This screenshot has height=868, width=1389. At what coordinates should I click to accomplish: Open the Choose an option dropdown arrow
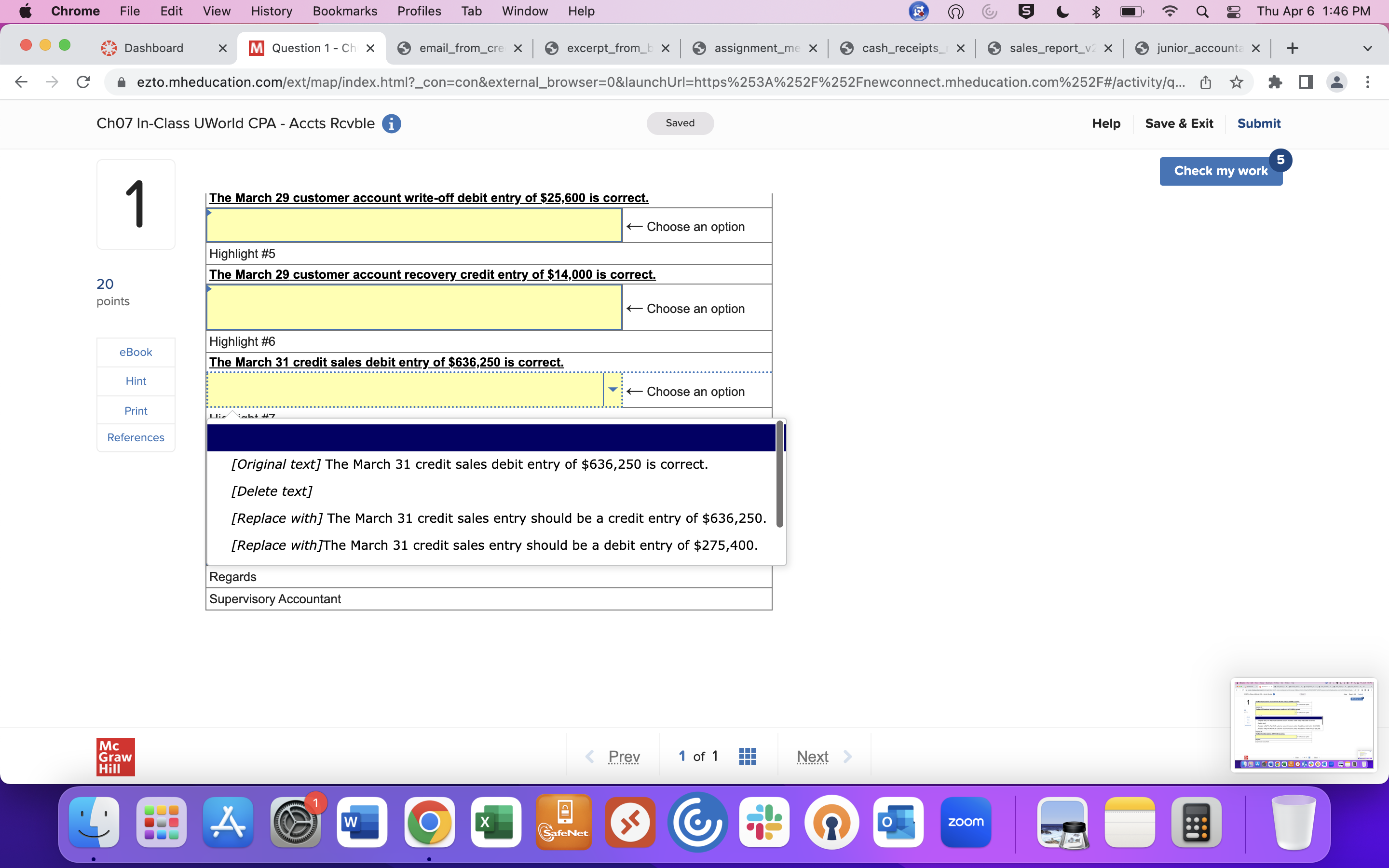click(613, 390)
